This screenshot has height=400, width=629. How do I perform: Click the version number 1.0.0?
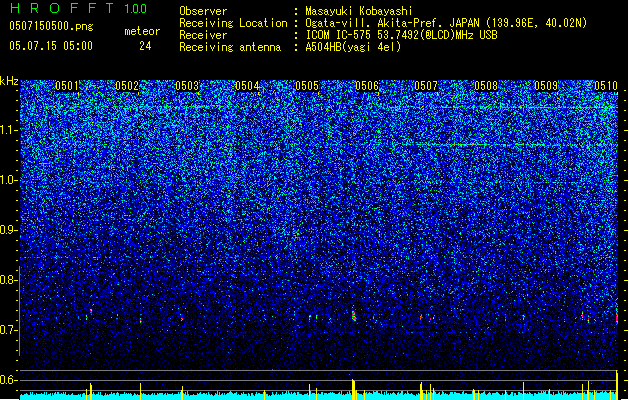coord(136,9)
